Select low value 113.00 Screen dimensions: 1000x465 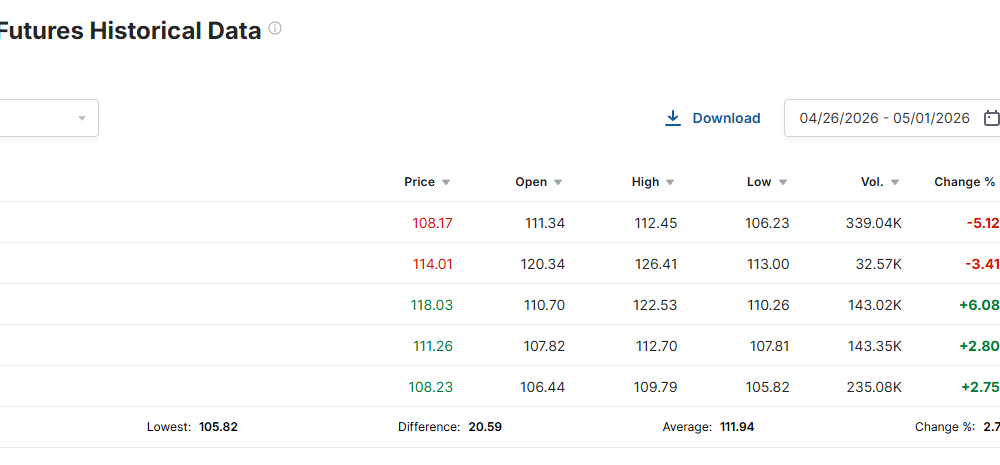(768, 264)
